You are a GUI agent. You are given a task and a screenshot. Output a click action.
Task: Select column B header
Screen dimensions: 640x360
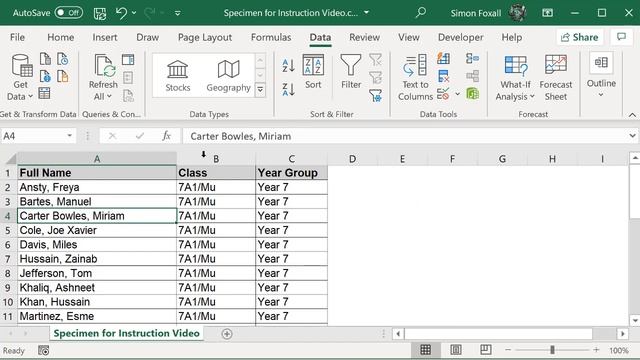pyautogui.click(x=216, y=158)
